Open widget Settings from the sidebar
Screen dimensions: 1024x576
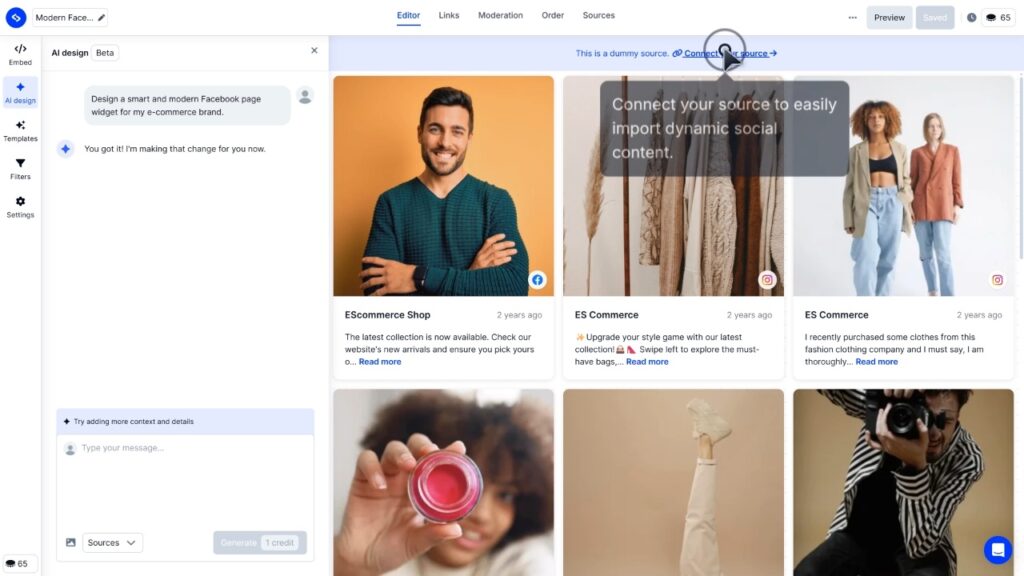point(20,207)
